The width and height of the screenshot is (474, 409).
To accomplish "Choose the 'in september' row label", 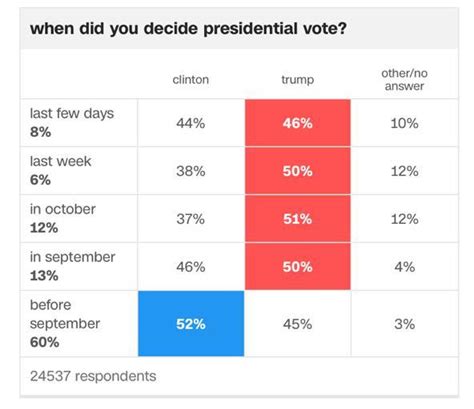I will (x=72, y=257).
